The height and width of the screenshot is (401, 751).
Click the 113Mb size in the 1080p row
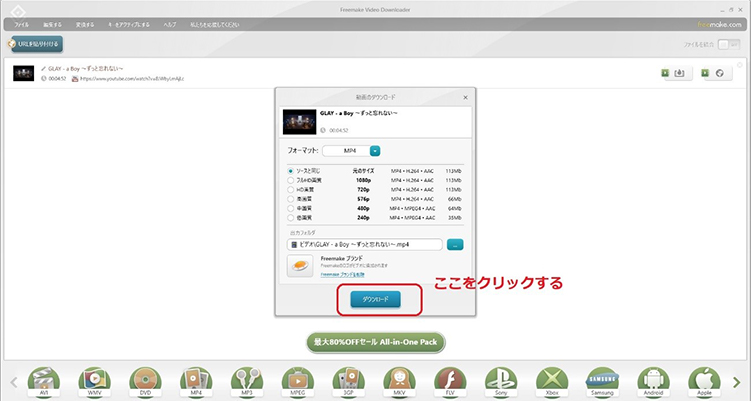pyautogui.click(x=454, y=181)
